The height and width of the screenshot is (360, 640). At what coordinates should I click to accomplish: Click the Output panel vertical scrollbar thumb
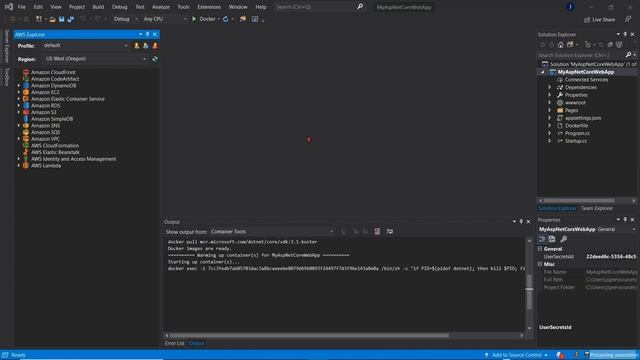[529, 292]
